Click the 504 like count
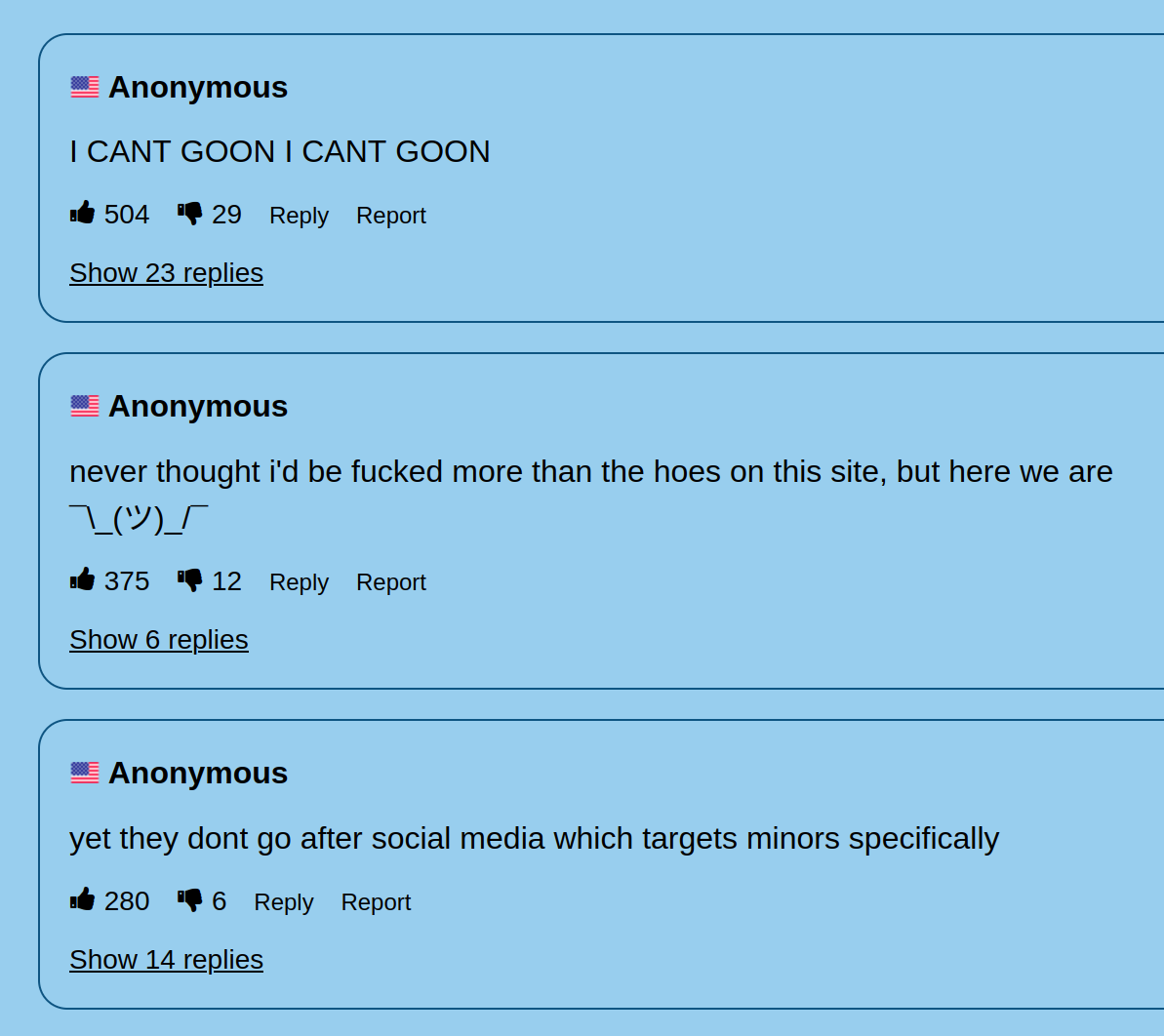 [127, 215]
